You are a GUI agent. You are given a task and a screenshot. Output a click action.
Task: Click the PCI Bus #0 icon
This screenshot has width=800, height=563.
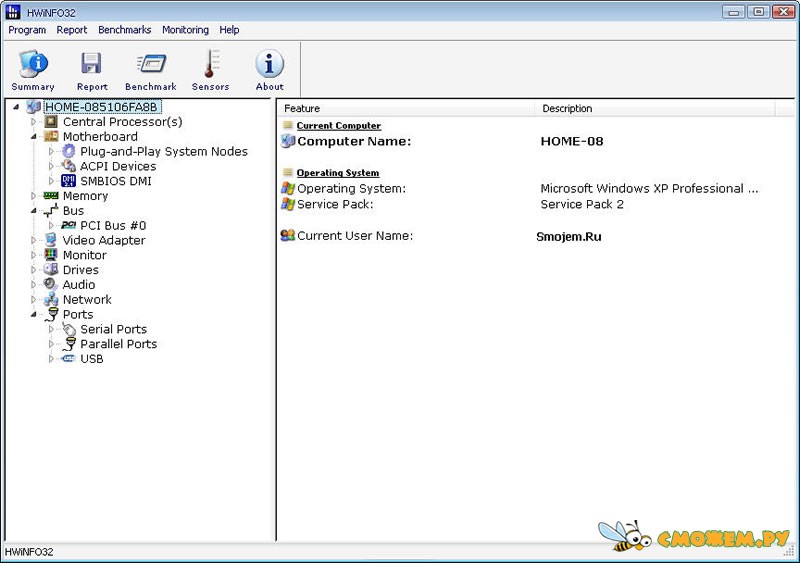[x=68, y=225]
